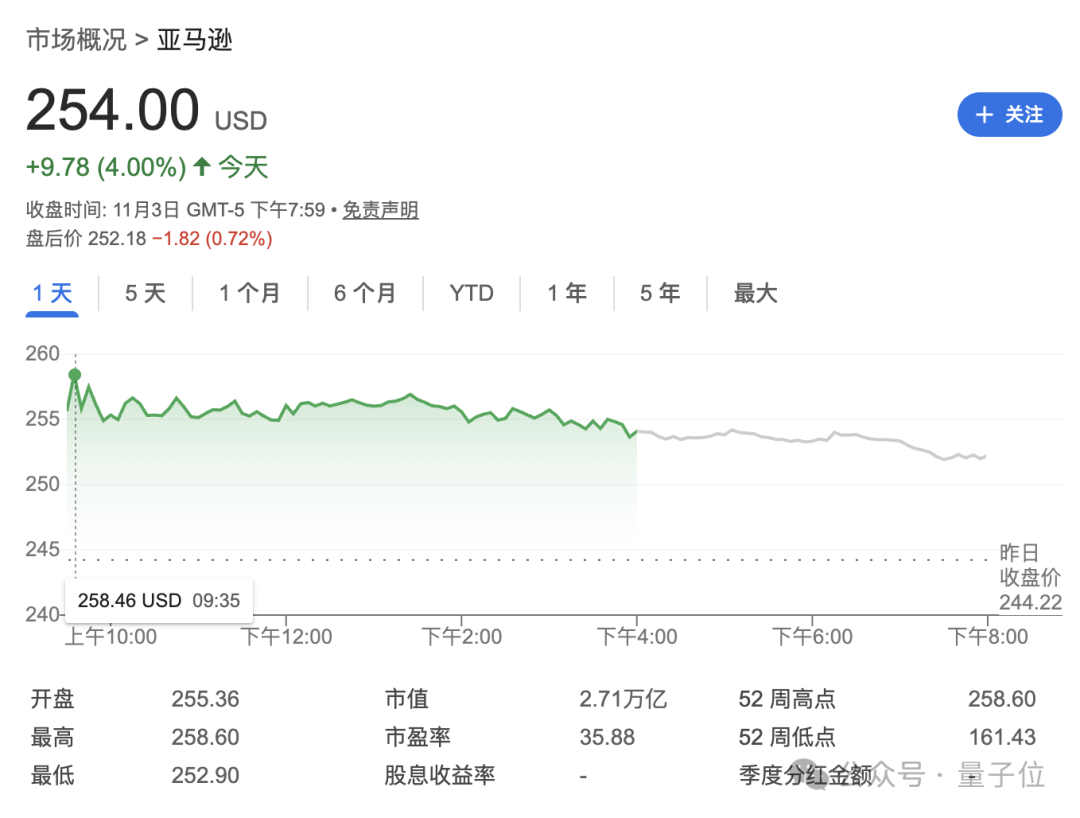Click the green dot marker on the chart
Viewport: 1080px width, 818px height.
pyautogui.click(x=73, y=374)
